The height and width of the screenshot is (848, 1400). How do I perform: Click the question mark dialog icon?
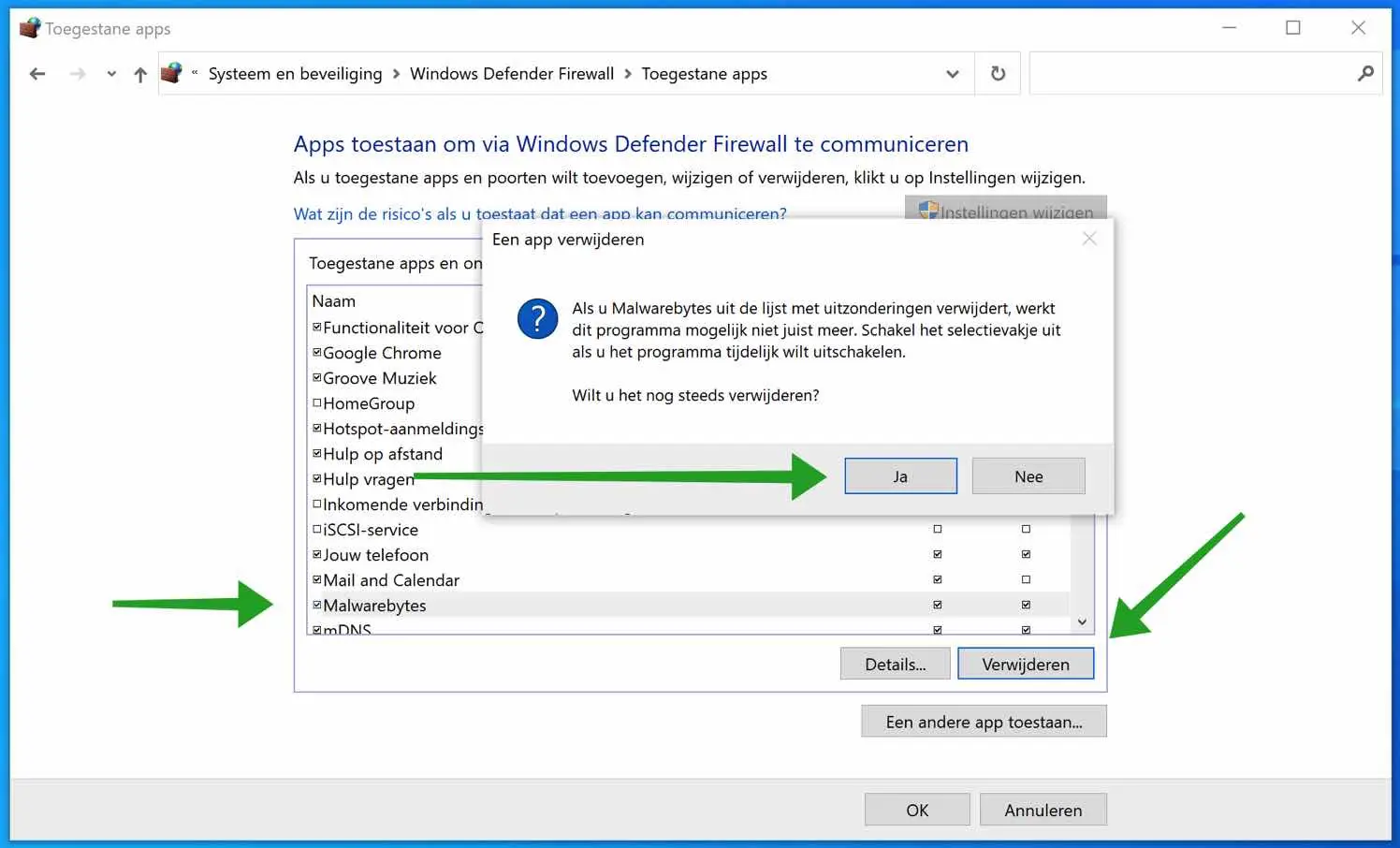pyautogui.click(x=537, y=319)
